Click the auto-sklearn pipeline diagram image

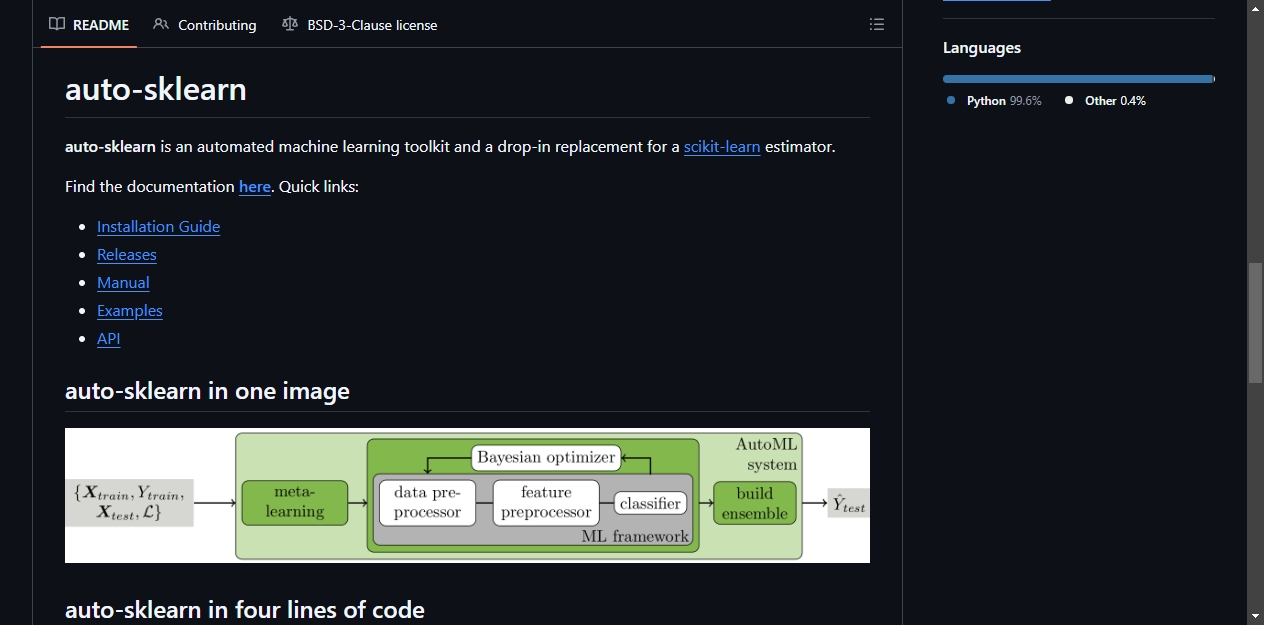(x=467, y=495)
